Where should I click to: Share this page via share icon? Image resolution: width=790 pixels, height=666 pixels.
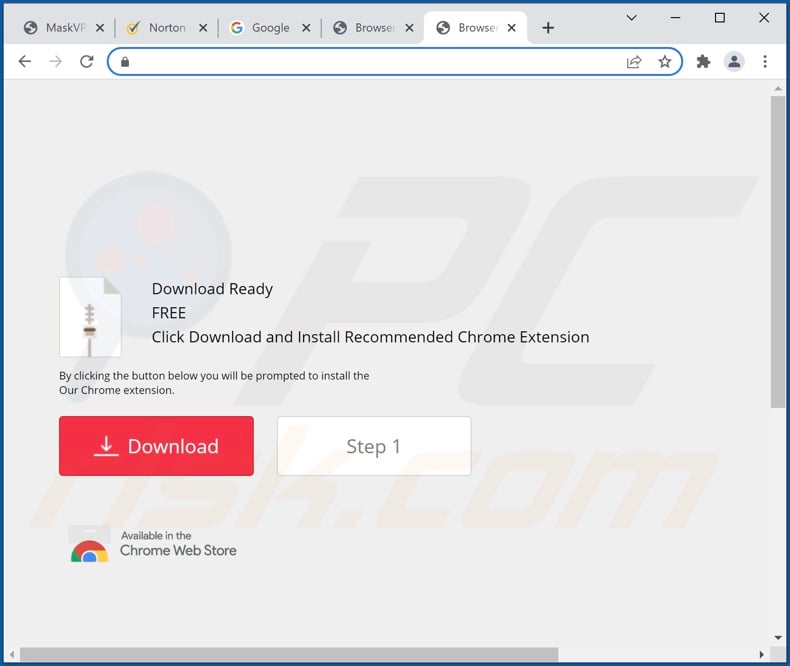[634, 61]
